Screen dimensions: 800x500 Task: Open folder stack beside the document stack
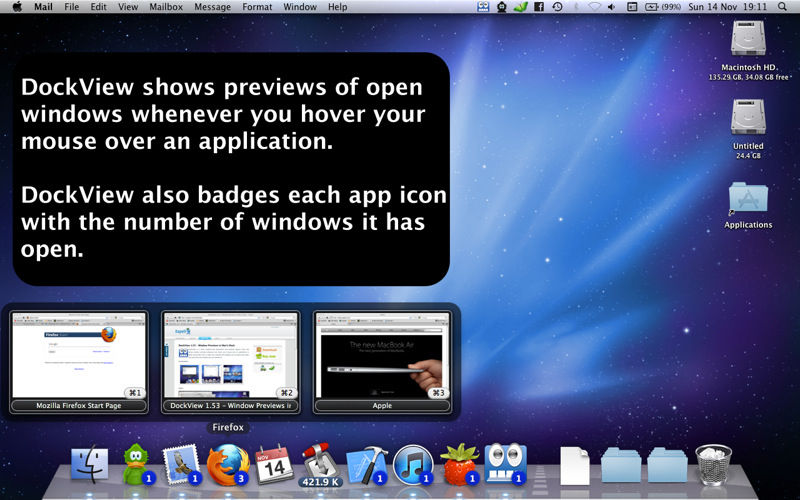[621, 465]
